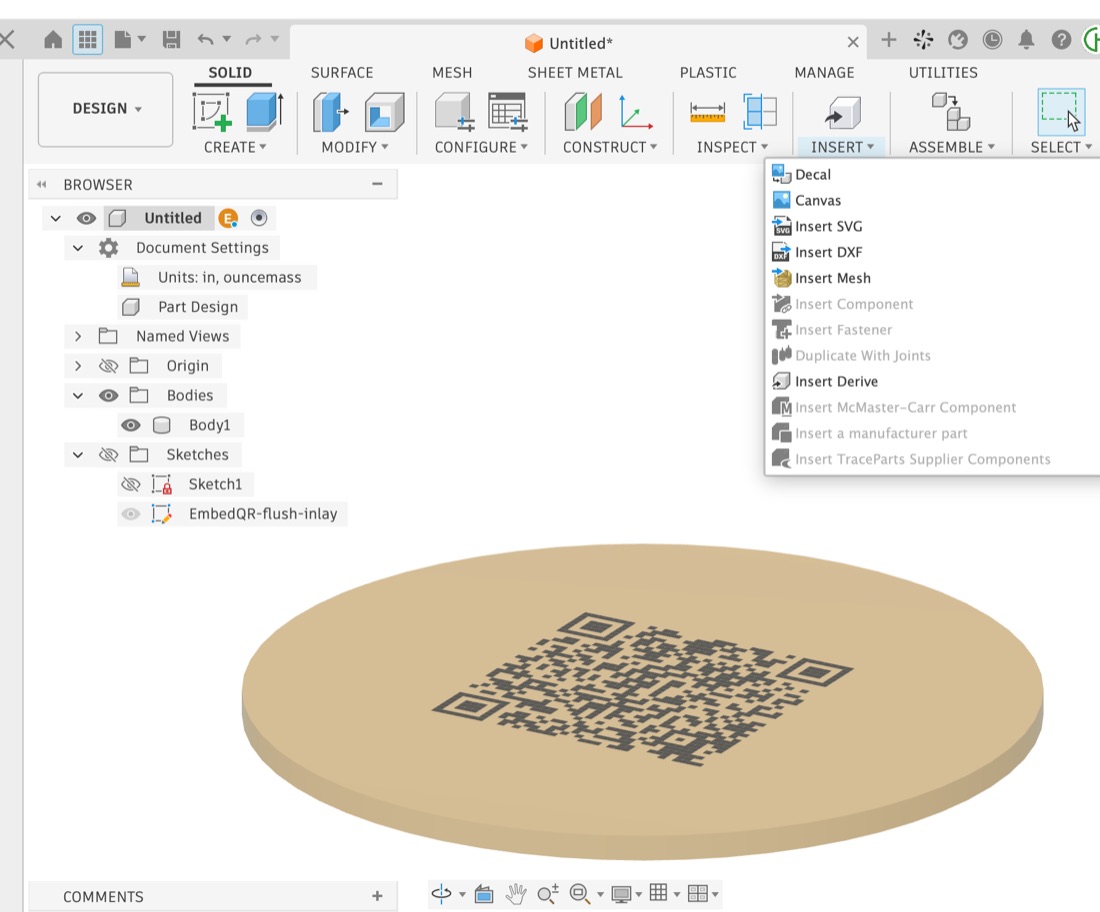
Task: Select the Pan hand tool
Action: point(516,893)
